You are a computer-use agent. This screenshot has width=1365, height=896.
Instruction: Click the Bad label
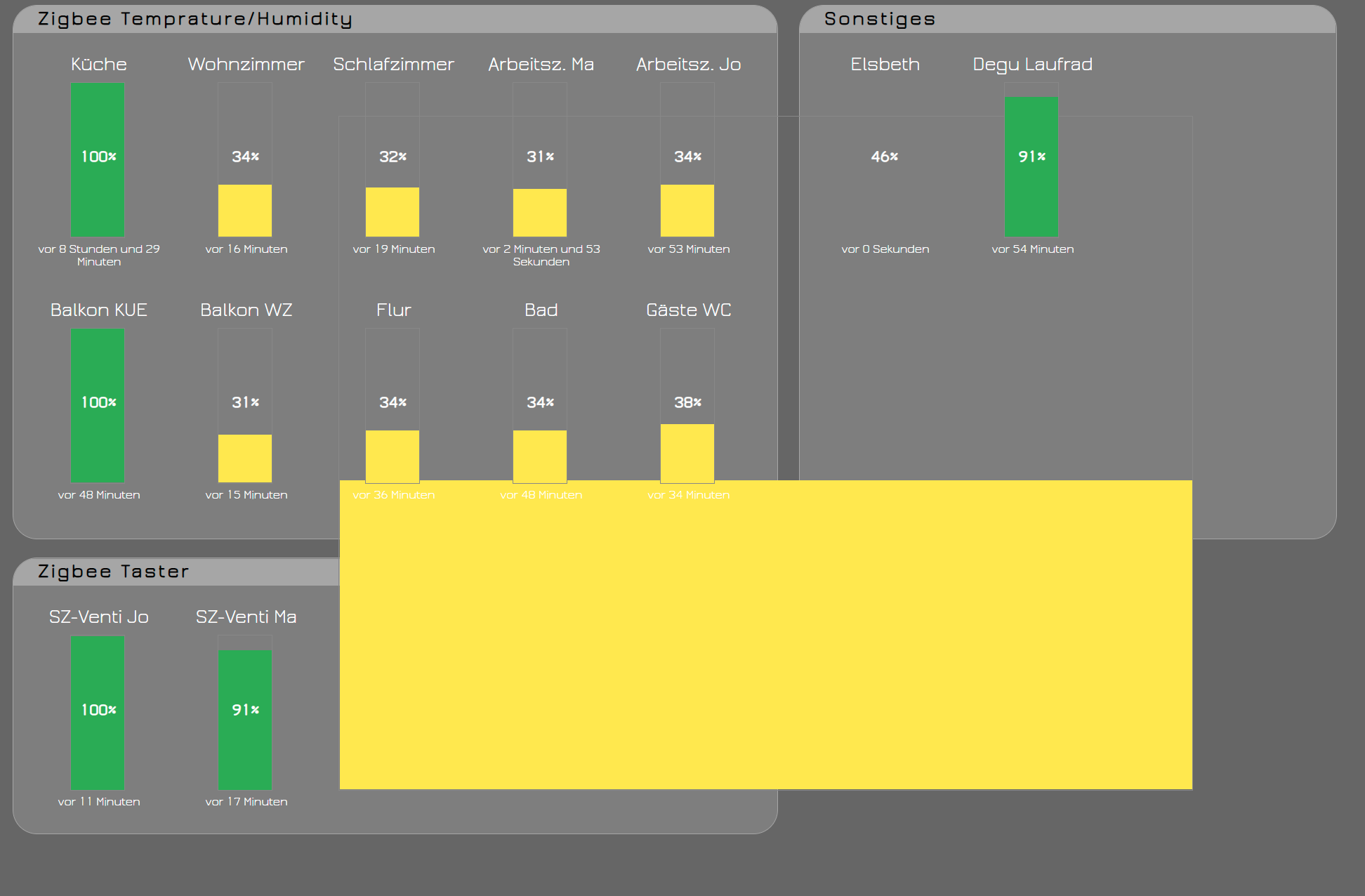click(x=541, y=310)
